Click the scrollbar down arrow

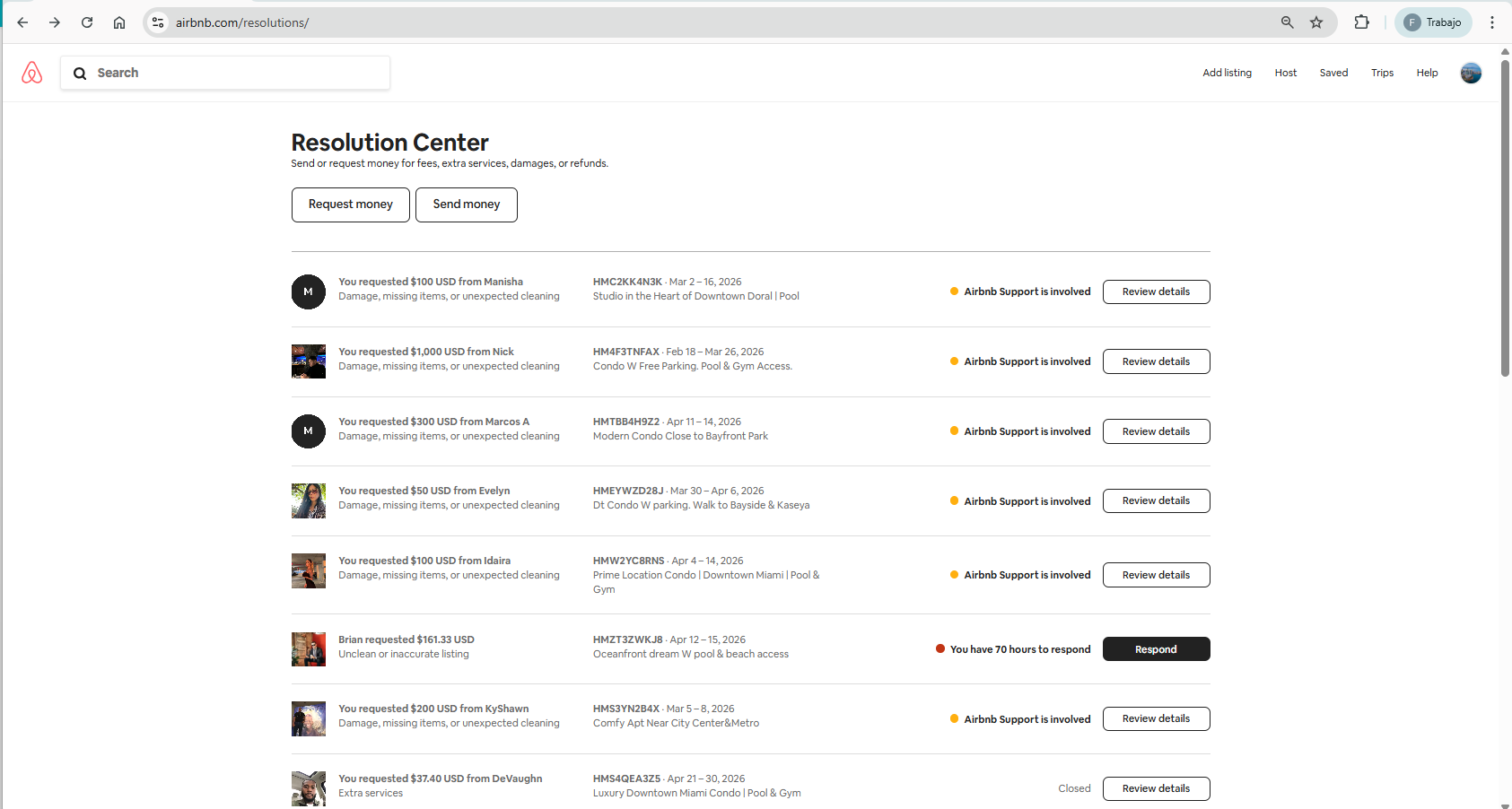click(x=1505, y=805)
